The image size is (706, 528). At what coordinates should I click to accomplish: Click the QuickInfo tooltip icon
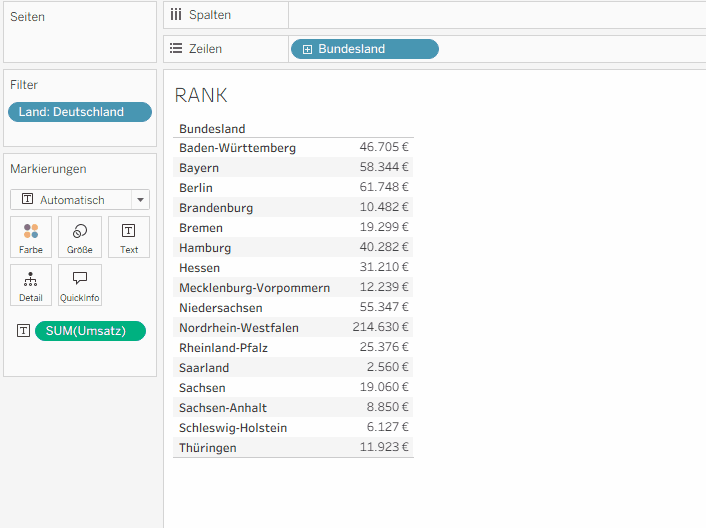click(80, 284)
